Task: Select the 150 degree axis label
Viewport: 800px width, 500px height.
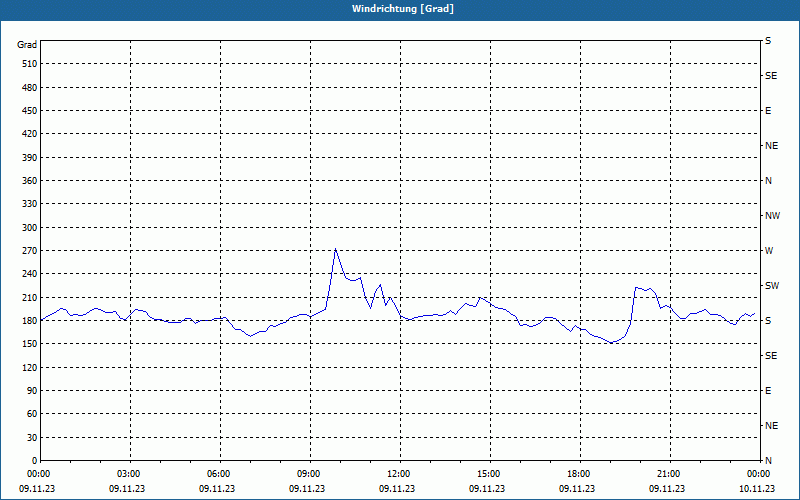Action: [x=30, y=344]
